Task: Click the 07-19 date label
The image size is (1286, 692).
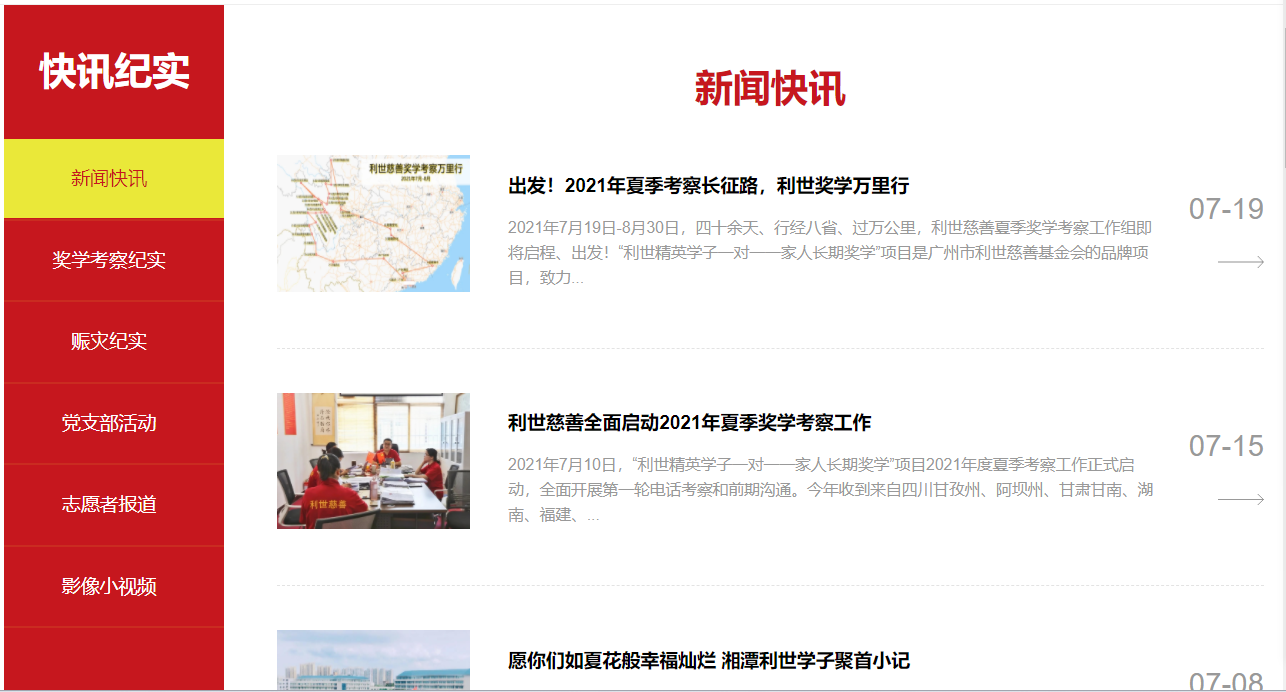Action: pos(1226,210)
